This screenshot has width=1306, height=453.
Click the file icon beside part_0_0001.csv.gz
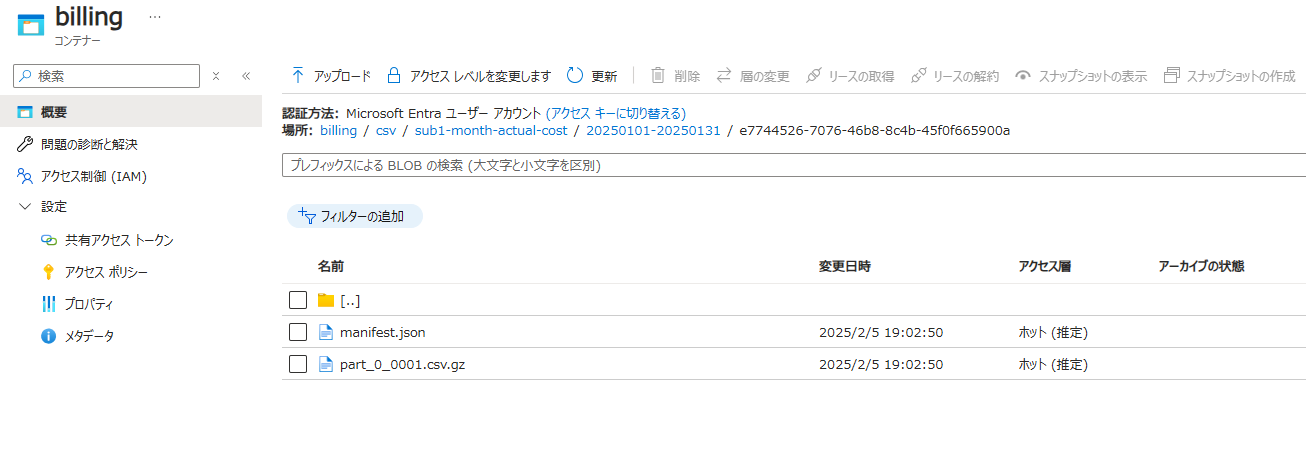tap(325, 364)
